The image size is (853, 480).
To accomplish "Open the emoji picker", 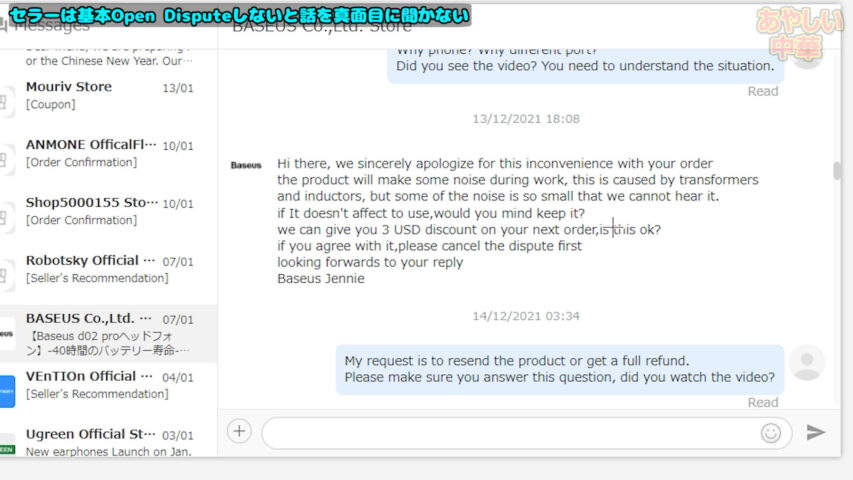I will (770, 433).
